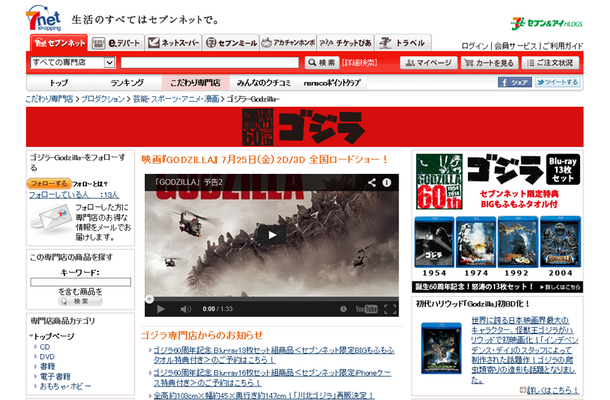Open 会員サービス link
Image resolution: width=610 pixels, height=400 pixels.
point(515,46)
